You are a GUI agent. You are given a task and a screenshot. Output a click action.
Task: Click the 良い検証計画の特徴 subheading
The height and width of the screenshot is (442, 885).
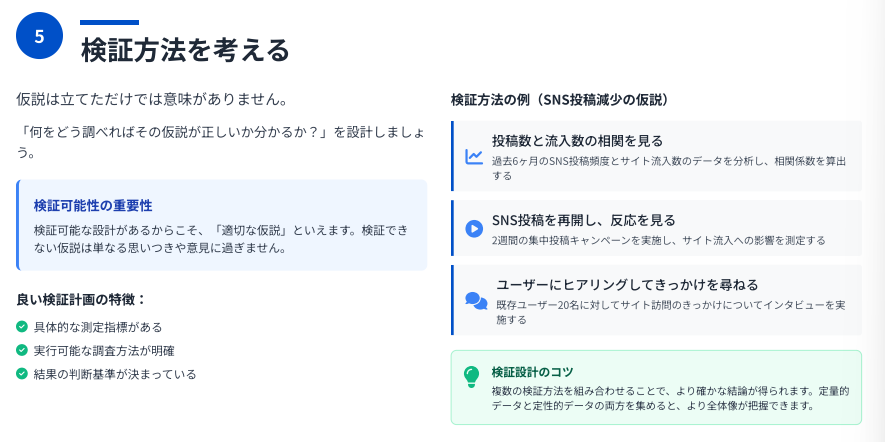(x=81, y=299)
